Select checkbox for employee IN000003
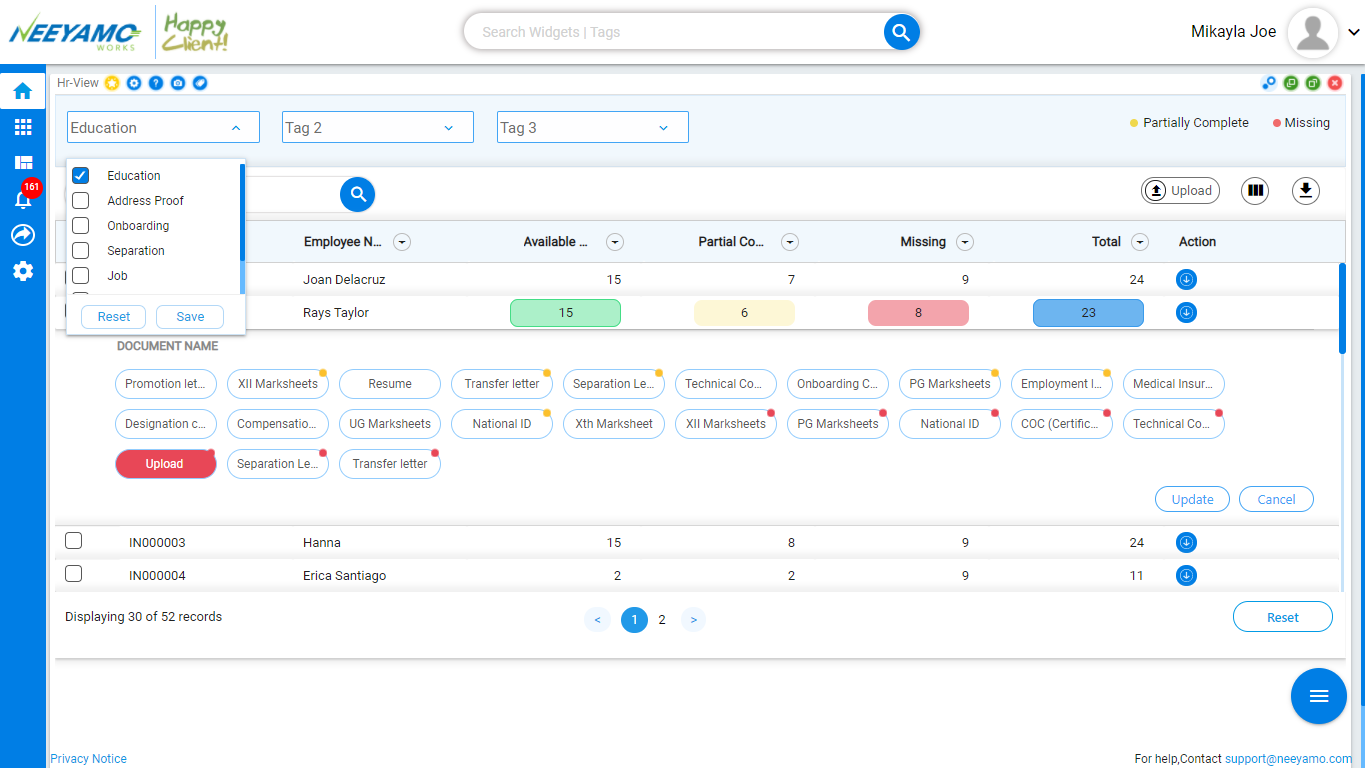The width and height of the screenshot is (1365, 768). click(73, 541)
